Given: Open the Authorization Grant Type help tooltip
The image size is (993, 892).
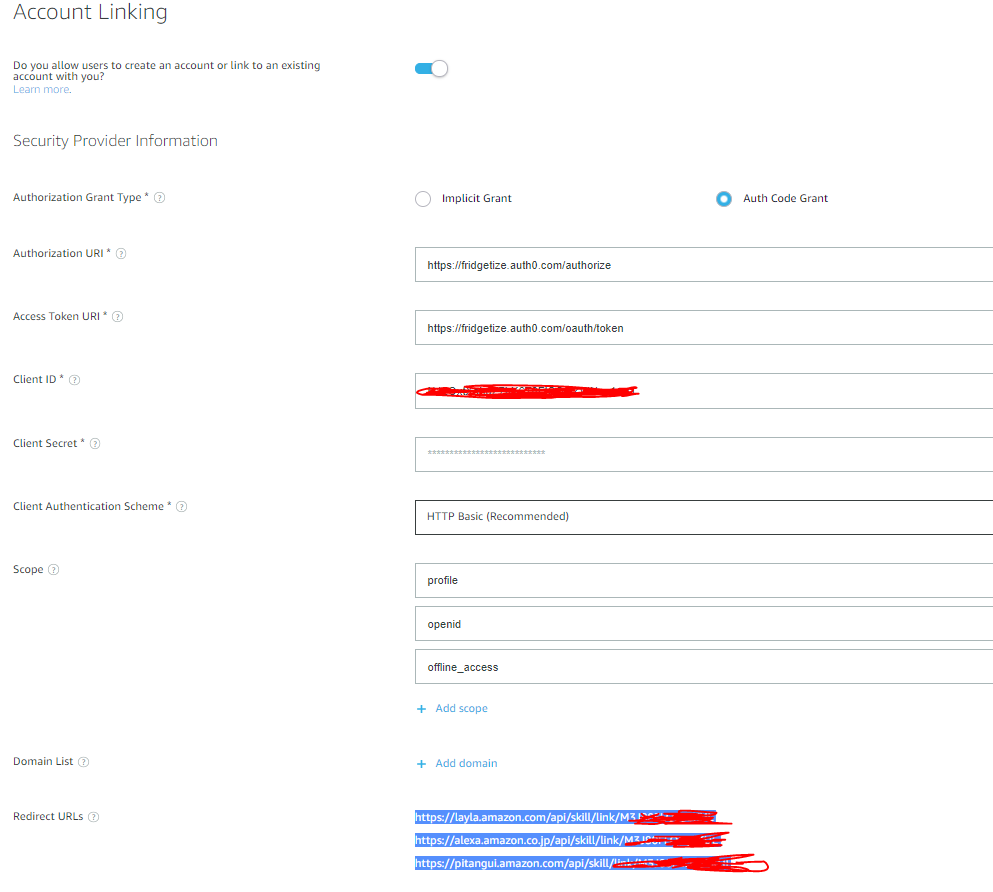Looking at the screenshot, I should tap(160, 197).
